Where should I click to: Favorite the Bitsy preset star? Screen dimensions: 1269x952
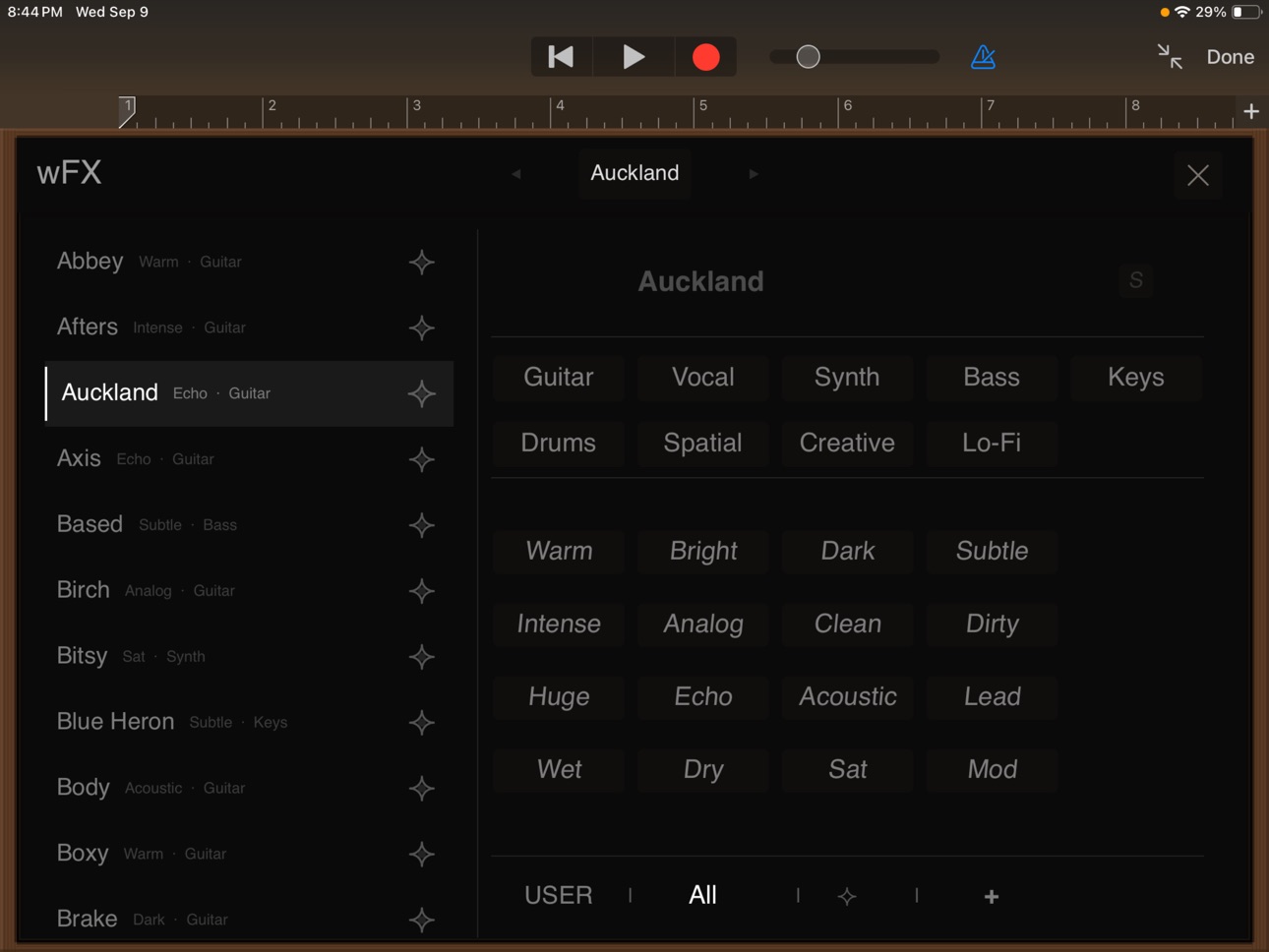point(422,657)
